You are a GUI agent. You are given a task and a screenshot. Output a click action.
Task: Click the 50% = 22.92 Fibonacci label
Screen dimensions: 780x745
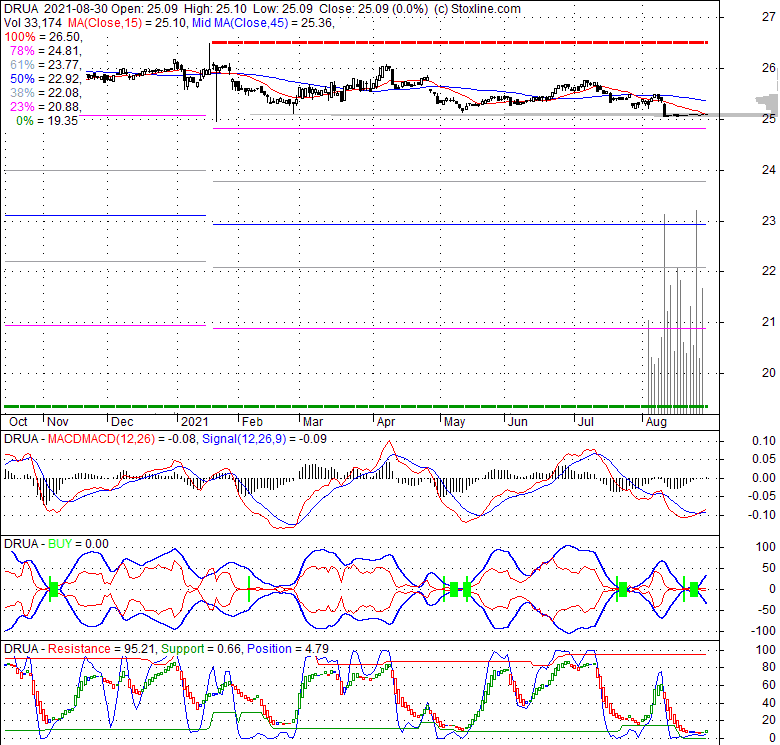[x=45, y=79]
